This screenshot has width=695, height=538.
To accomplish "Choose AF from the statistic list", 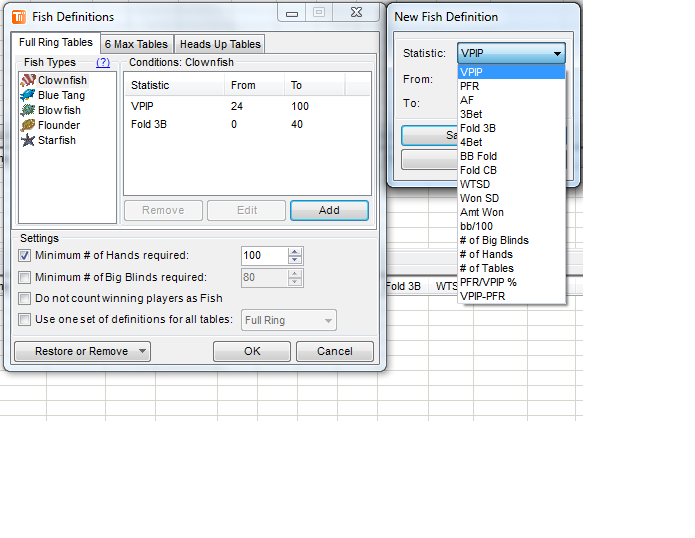I will click(511, 100).
